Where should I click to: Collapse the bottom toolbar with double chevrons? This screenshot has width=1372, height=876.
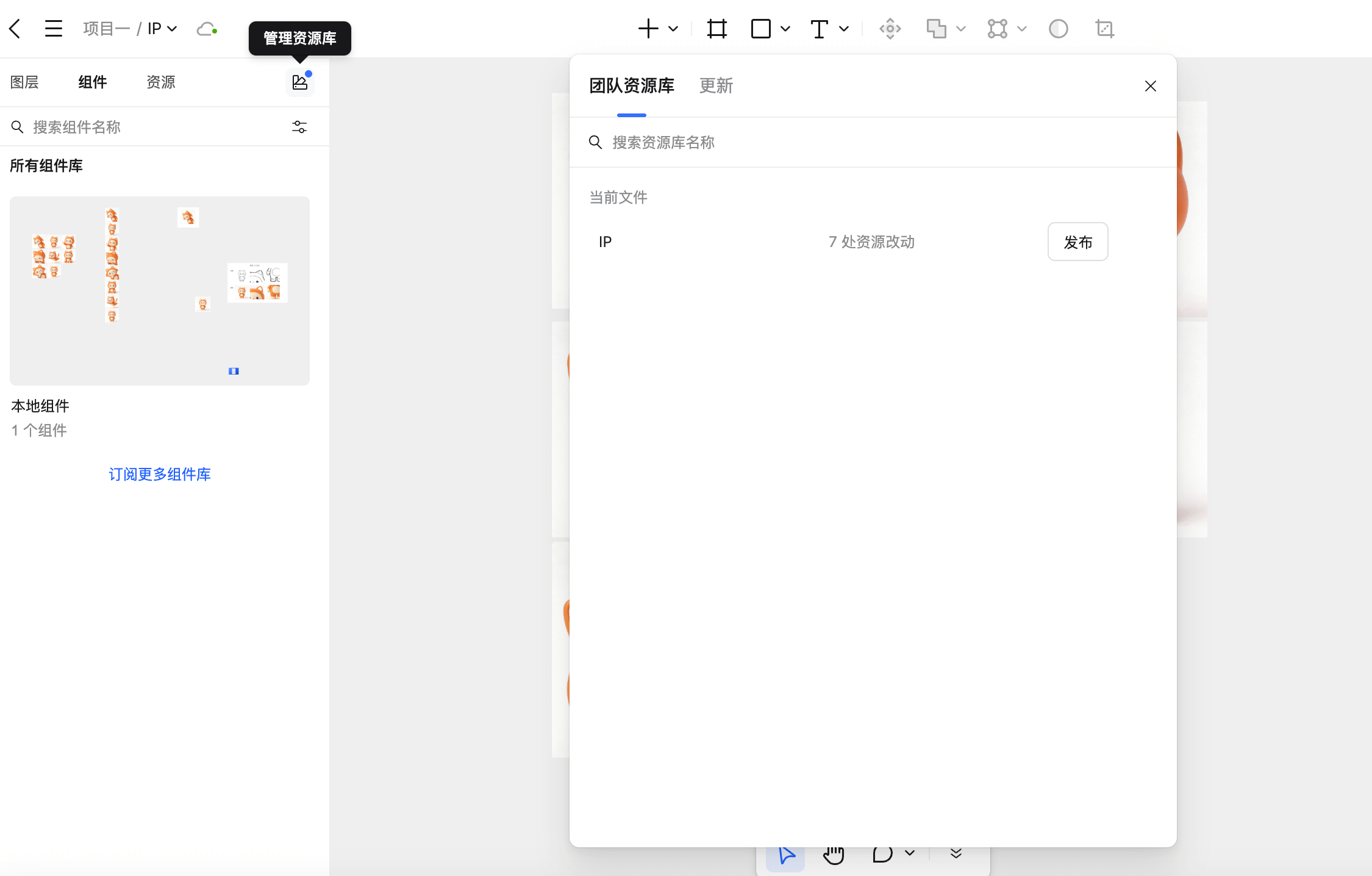coord(955,854)
